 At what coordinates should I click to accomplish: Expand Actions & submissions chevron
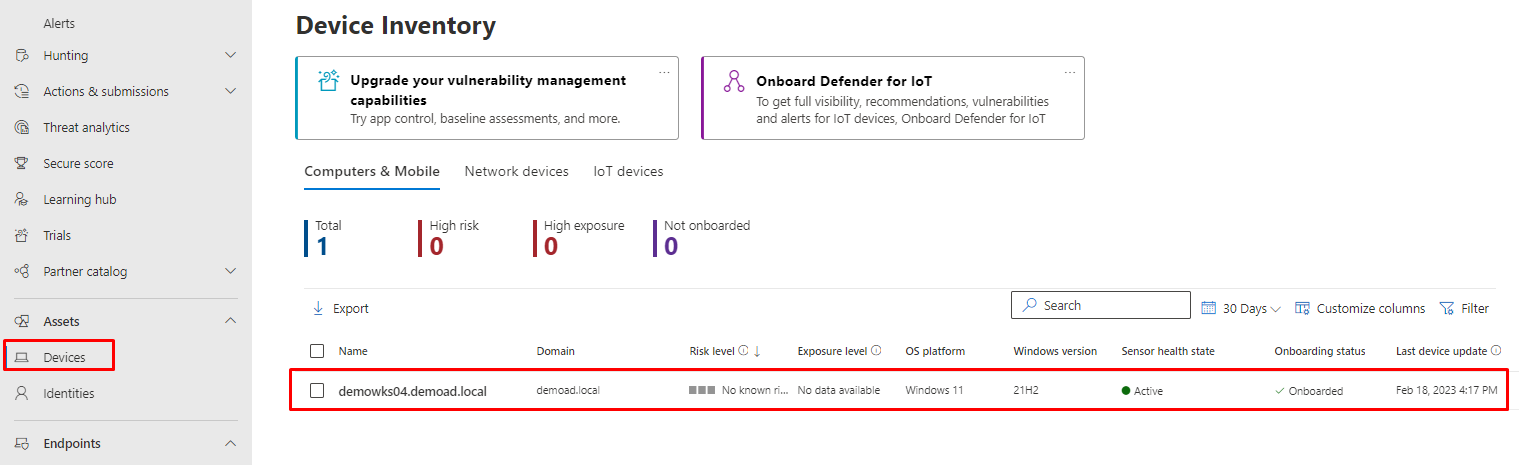(230, 92)
